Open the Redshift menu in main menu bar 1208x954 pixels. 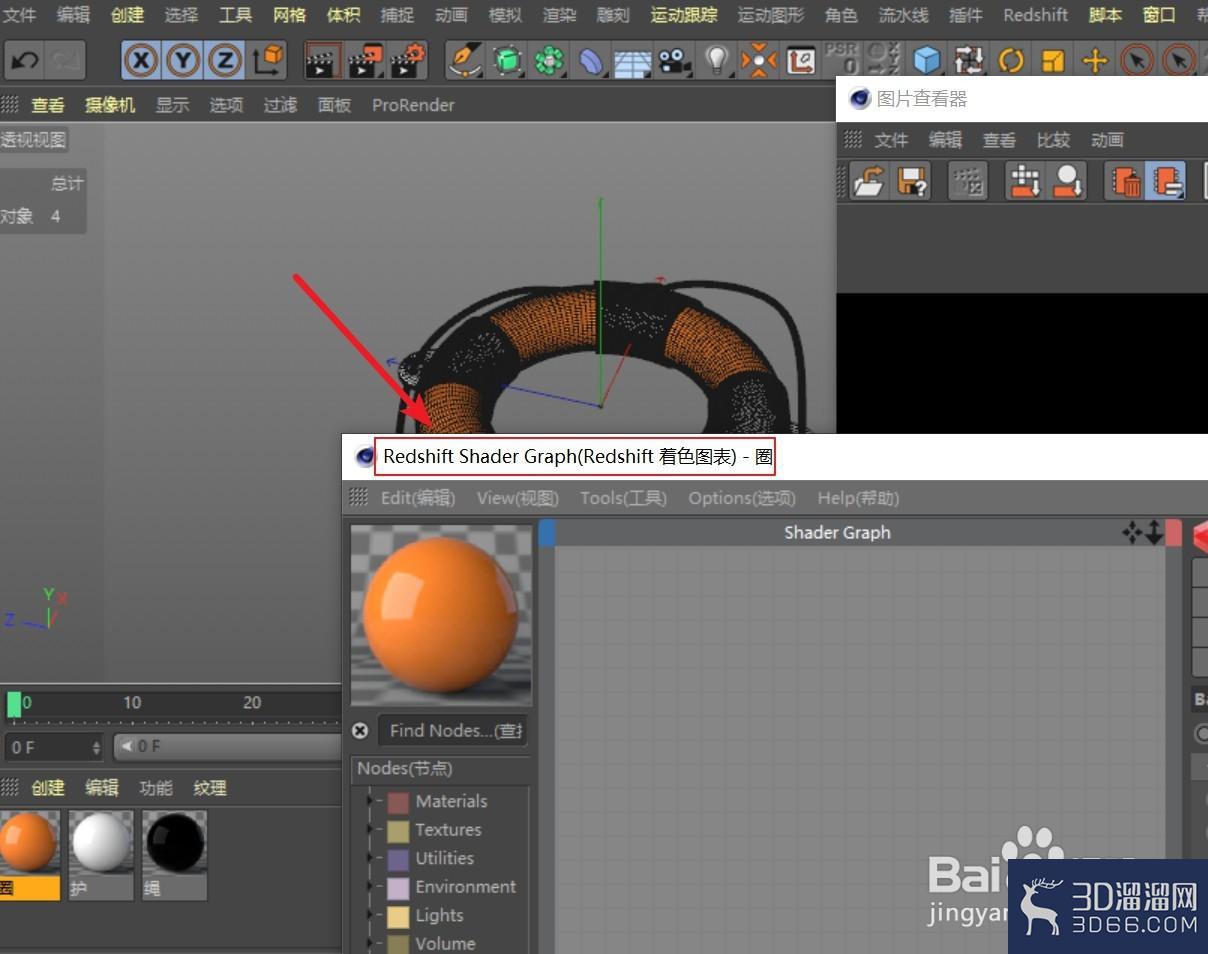point(1035,15)
